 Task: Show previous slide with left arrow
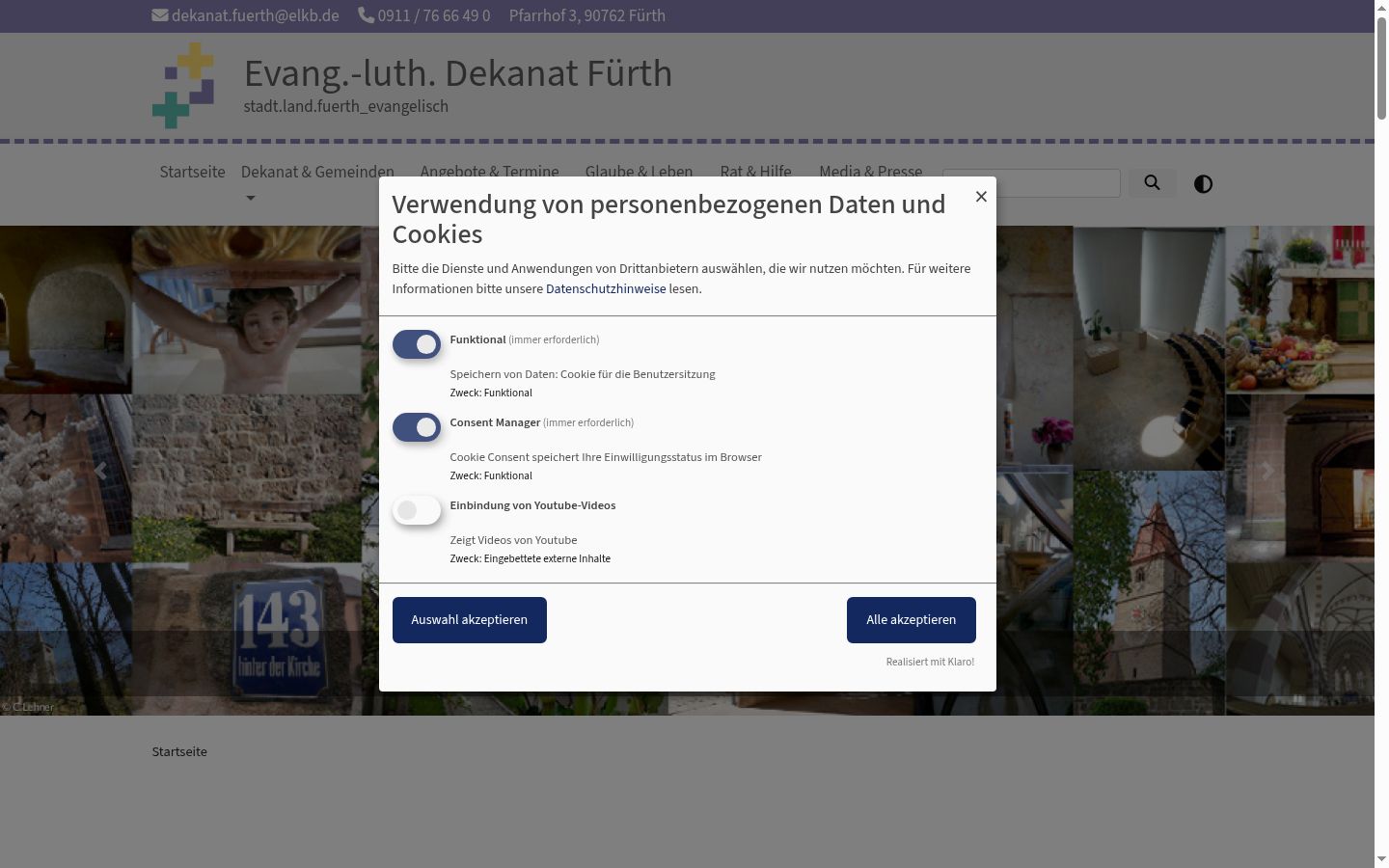(x=100, y=471)
